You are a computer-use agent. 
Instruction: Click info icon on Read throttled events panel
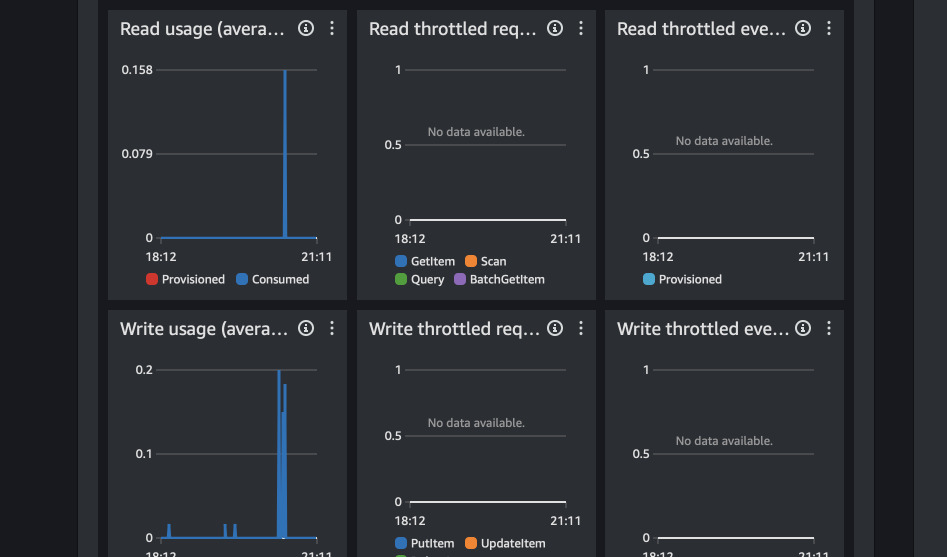point(803,29)
